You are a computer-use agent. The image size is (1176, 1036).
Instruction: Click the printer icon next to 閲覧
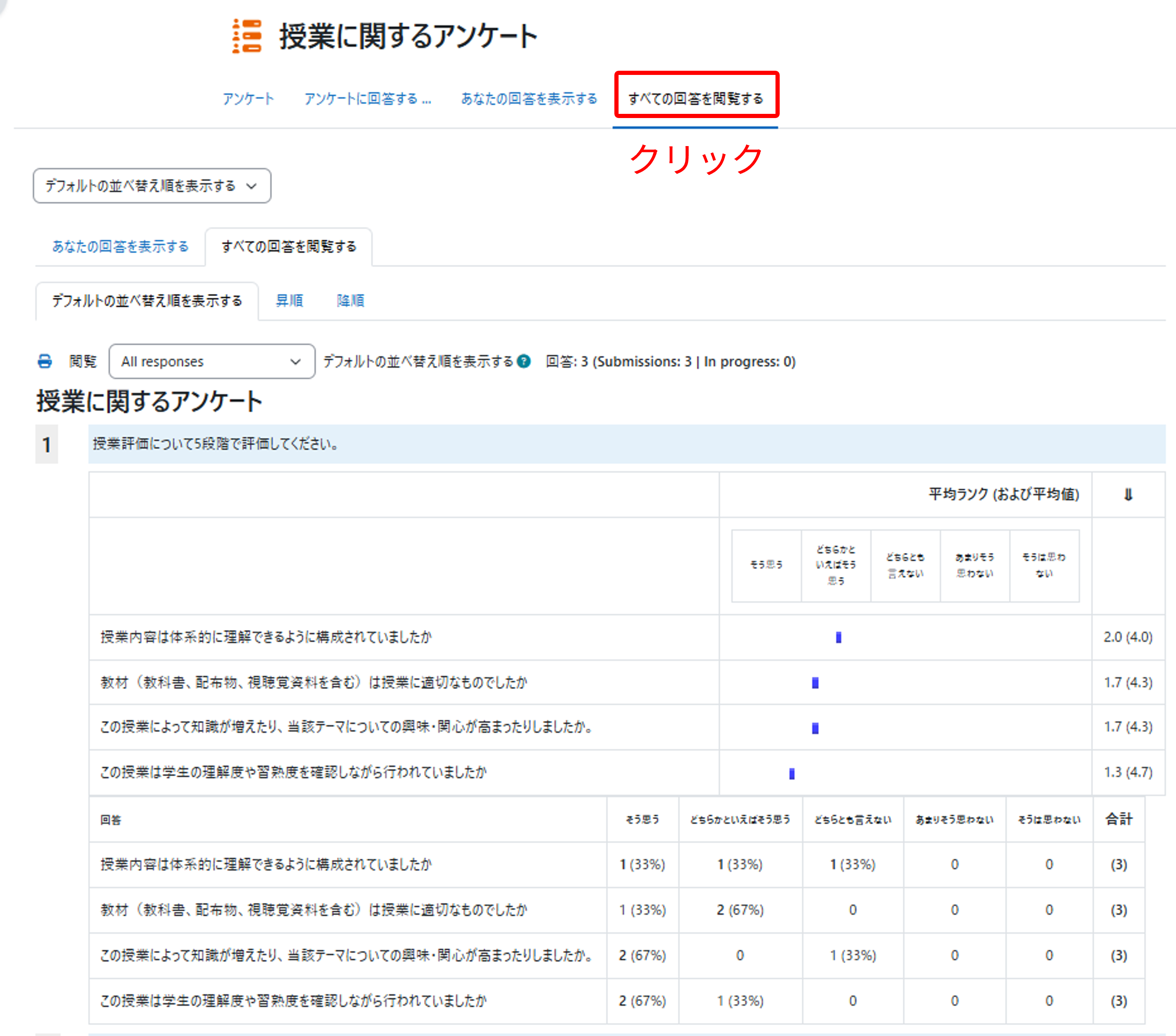pyautogui.click(x=44, y=362)
